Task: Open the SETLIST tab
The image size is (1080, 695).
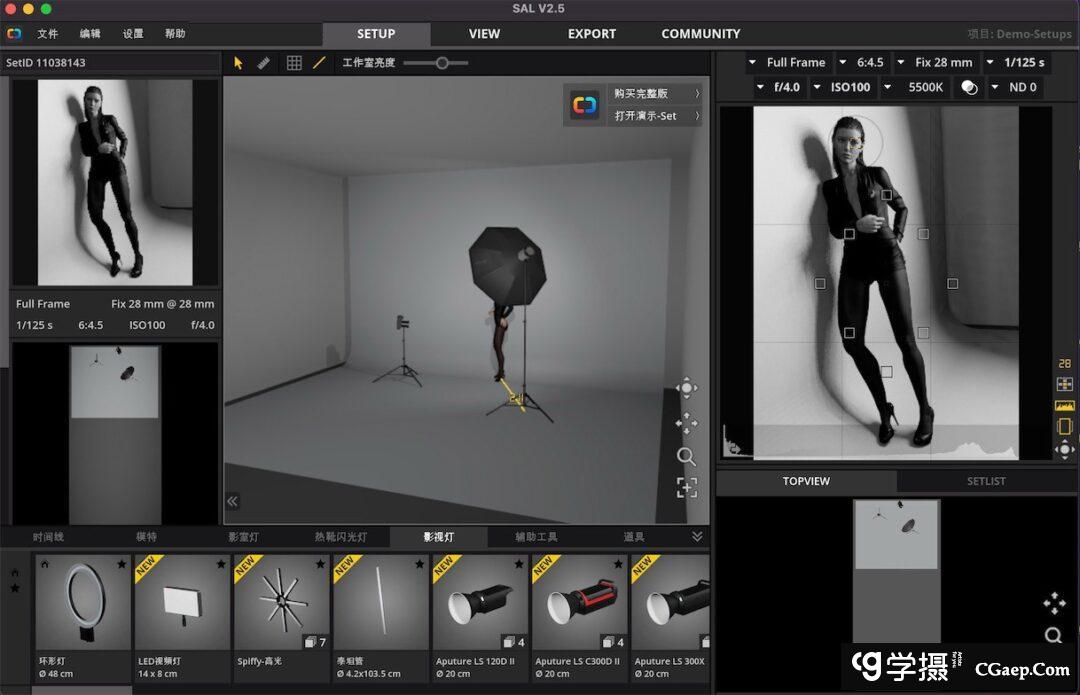Action: pyautogui.click(x=986, y=481)
